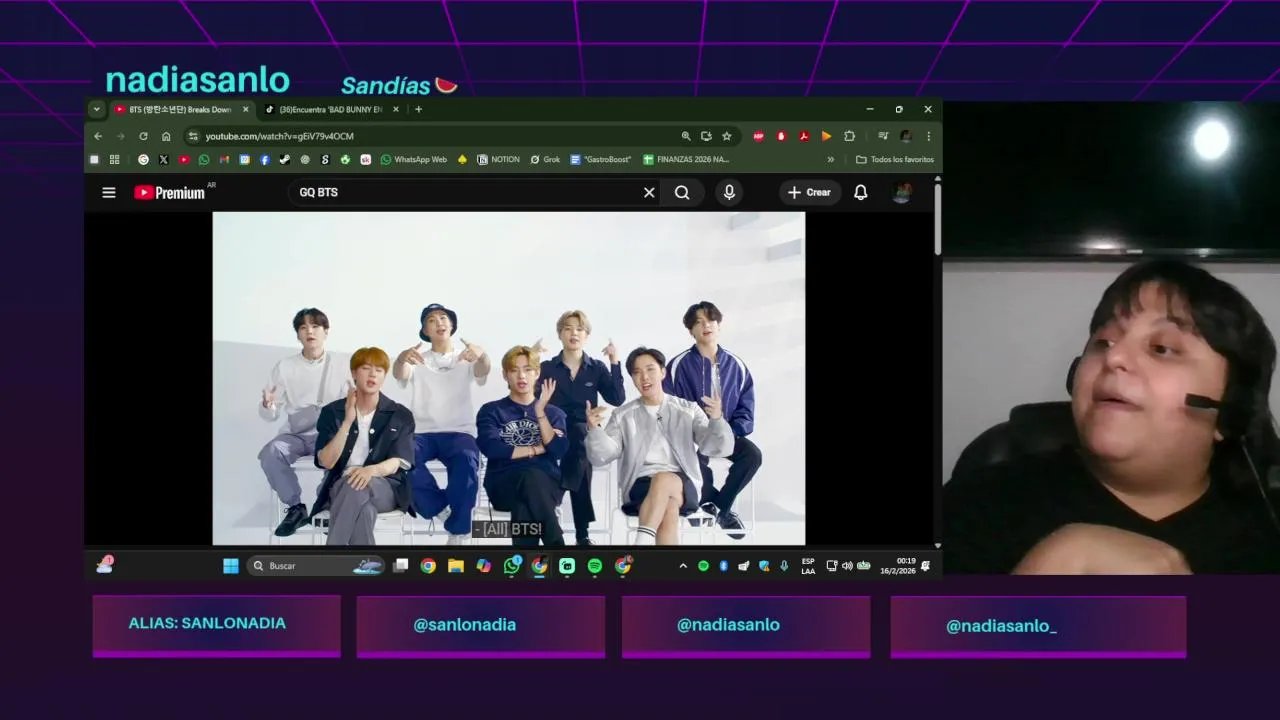Go to YouTube Premium home logo
Screen dimensions: 1280x720
pos(169,192)
